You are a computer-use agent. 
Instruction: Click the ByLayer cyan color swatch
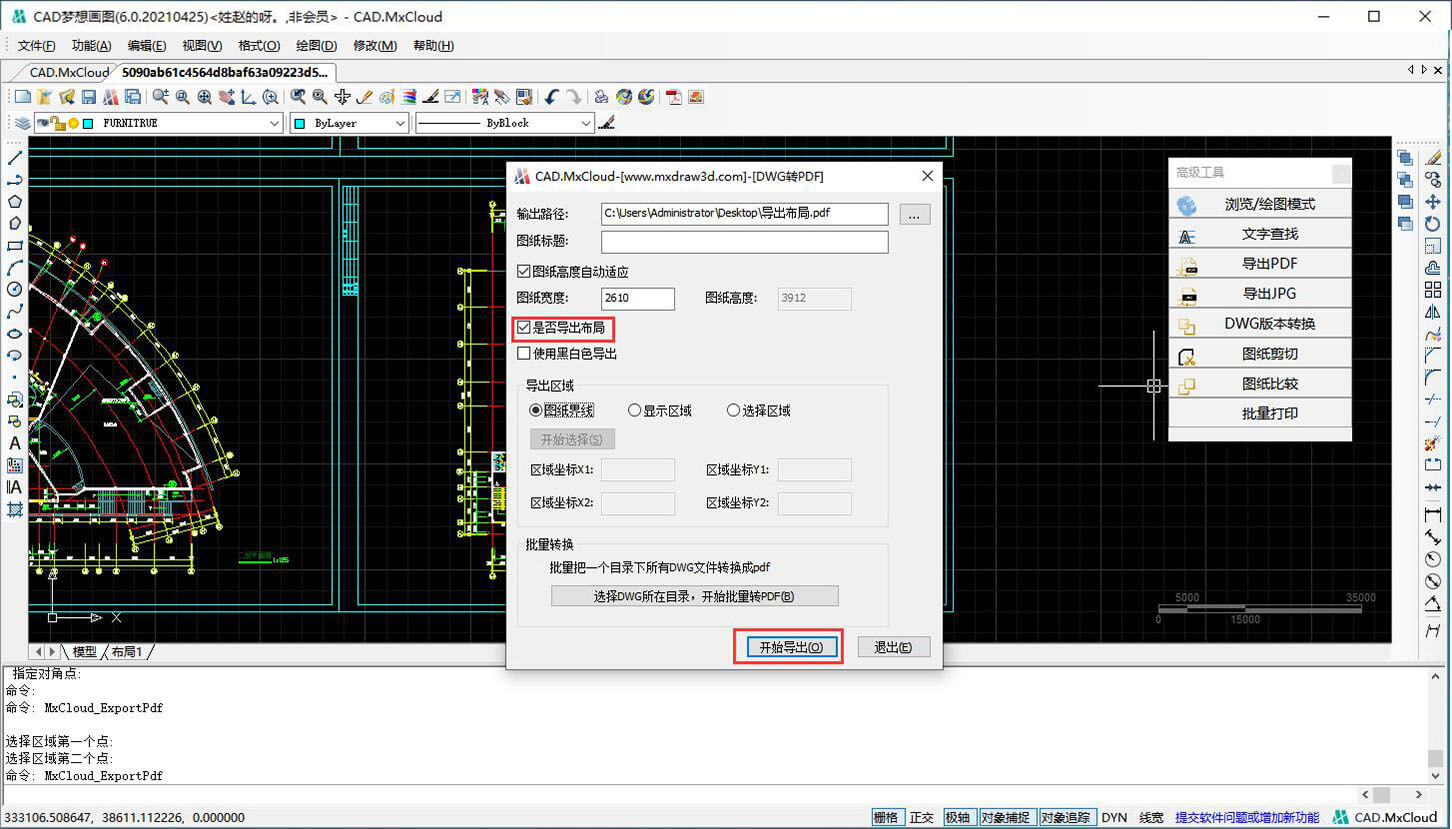pos(300,123)
